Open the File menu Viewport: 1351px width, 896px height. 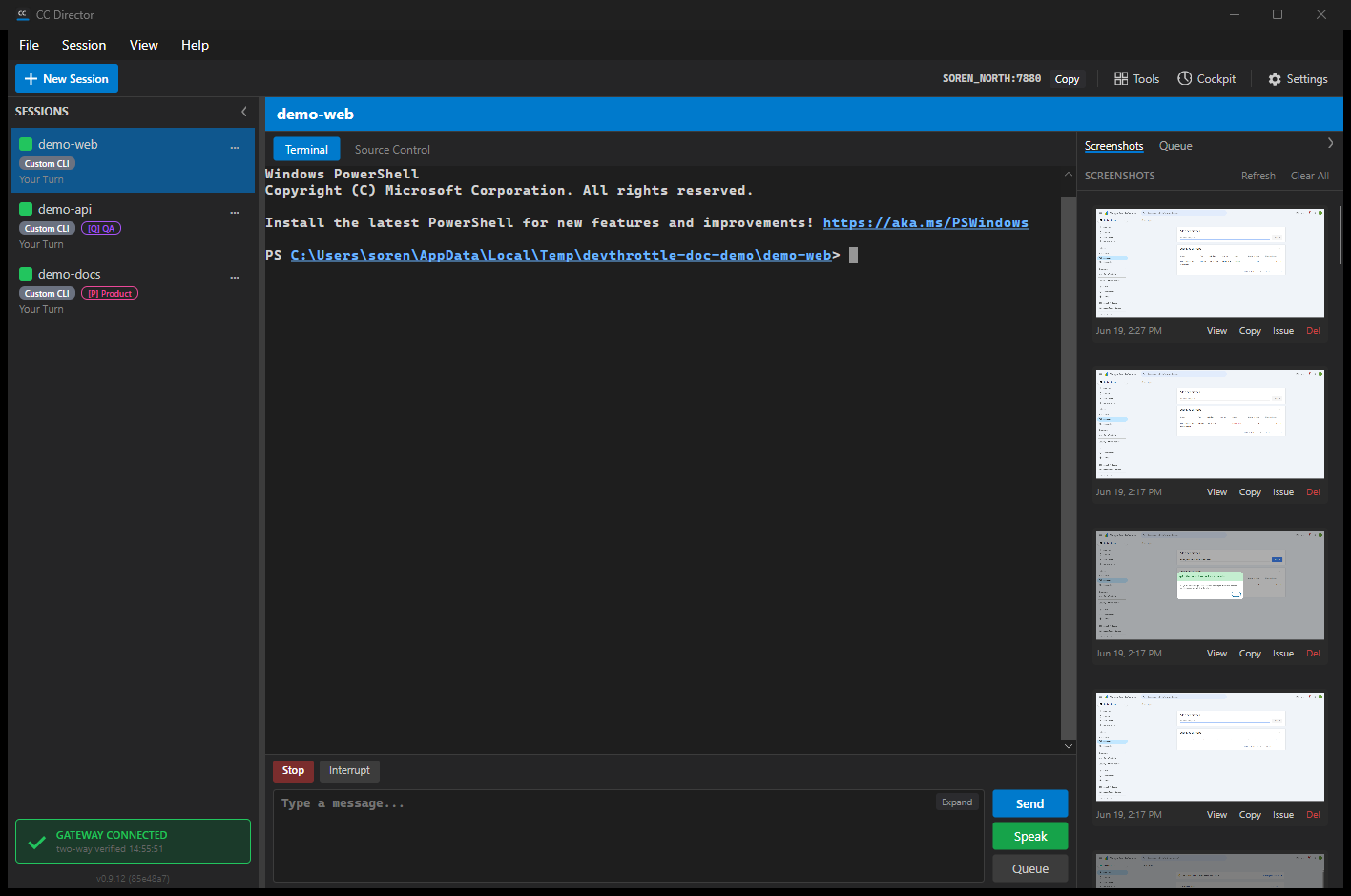(x=30, y=45)
